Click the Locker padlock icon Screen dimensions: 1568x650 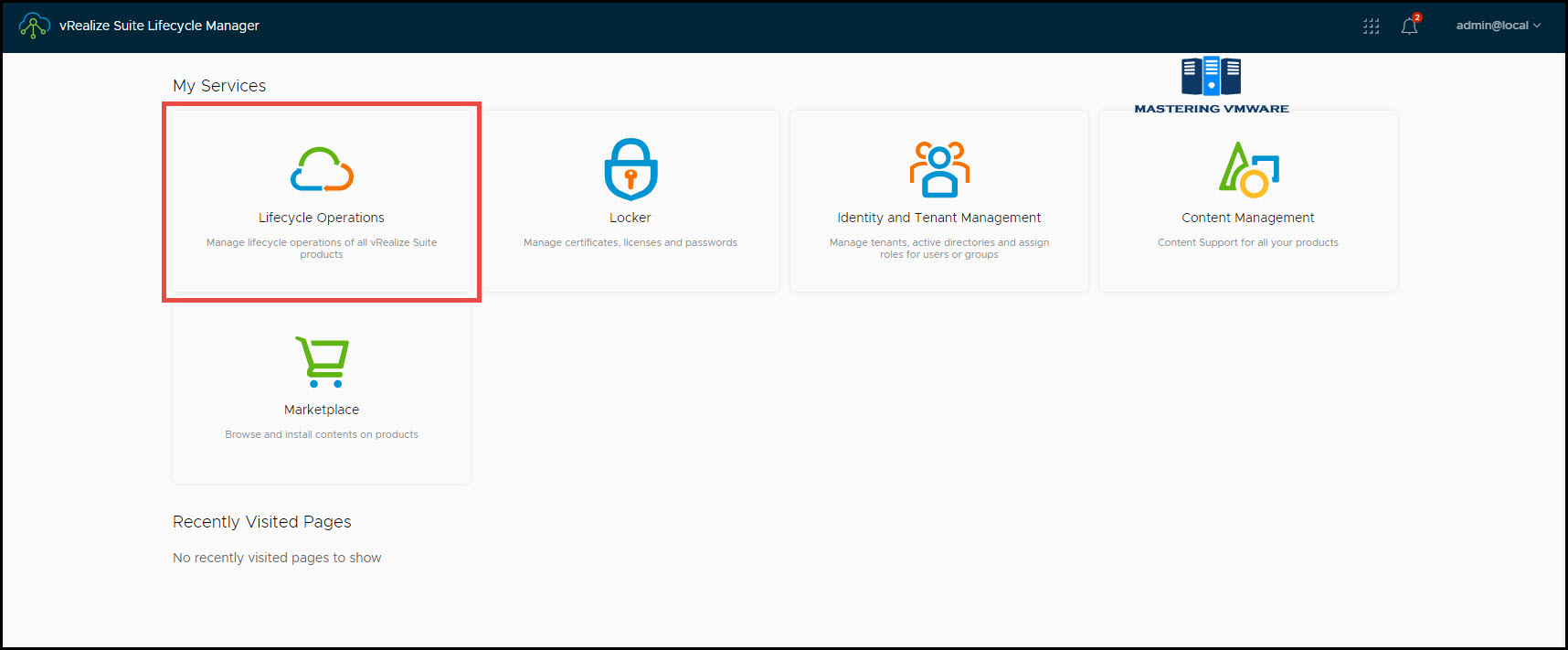[x=630, y=169]
